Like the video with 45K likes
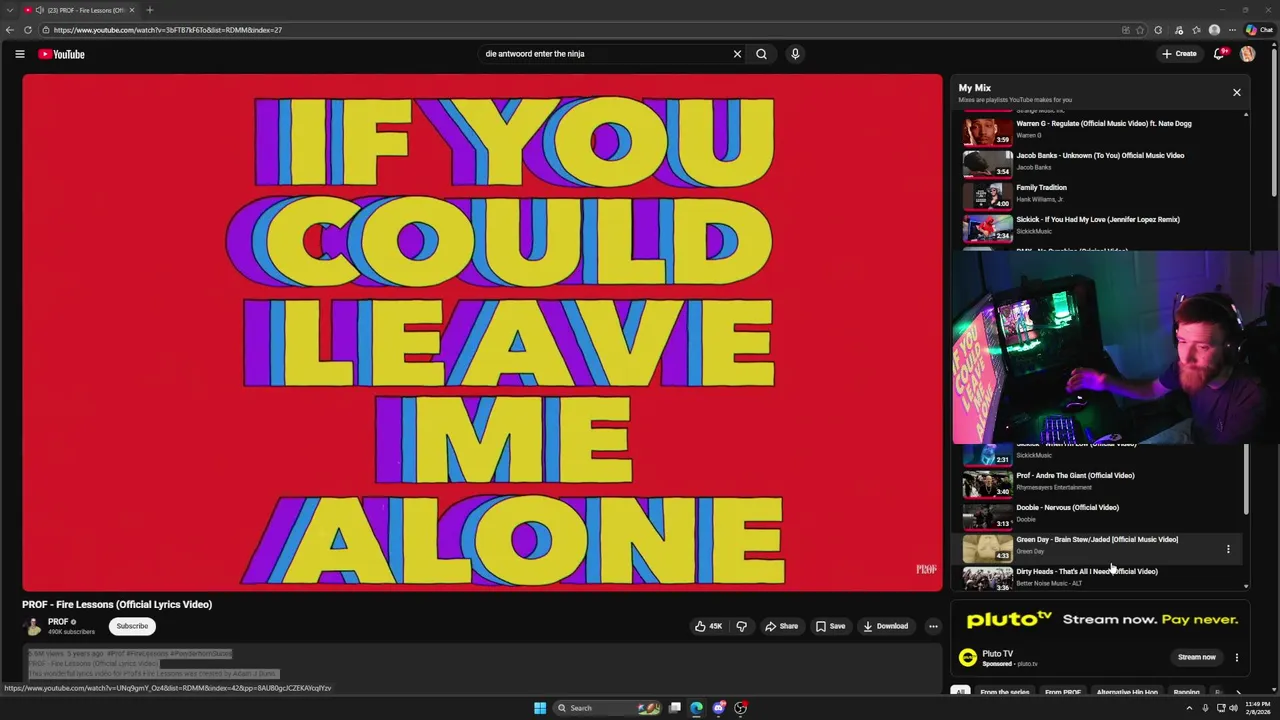The height and width of the screenshot is (720, 1280). click(x=708, y=626)
